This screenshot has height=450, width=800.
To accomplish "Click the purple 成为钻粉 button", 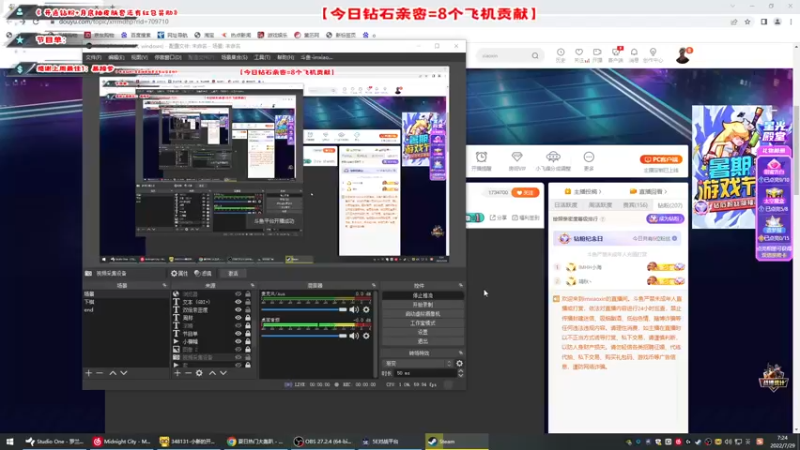I will (665, 219).
